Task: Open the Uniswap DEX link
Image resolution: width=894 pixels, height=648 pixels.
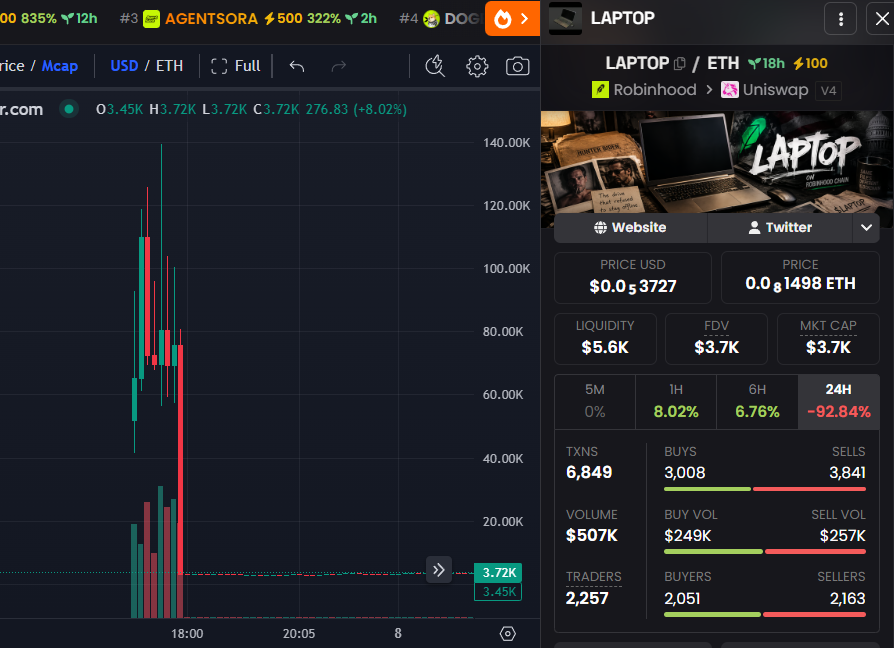Action: (765, 90)
